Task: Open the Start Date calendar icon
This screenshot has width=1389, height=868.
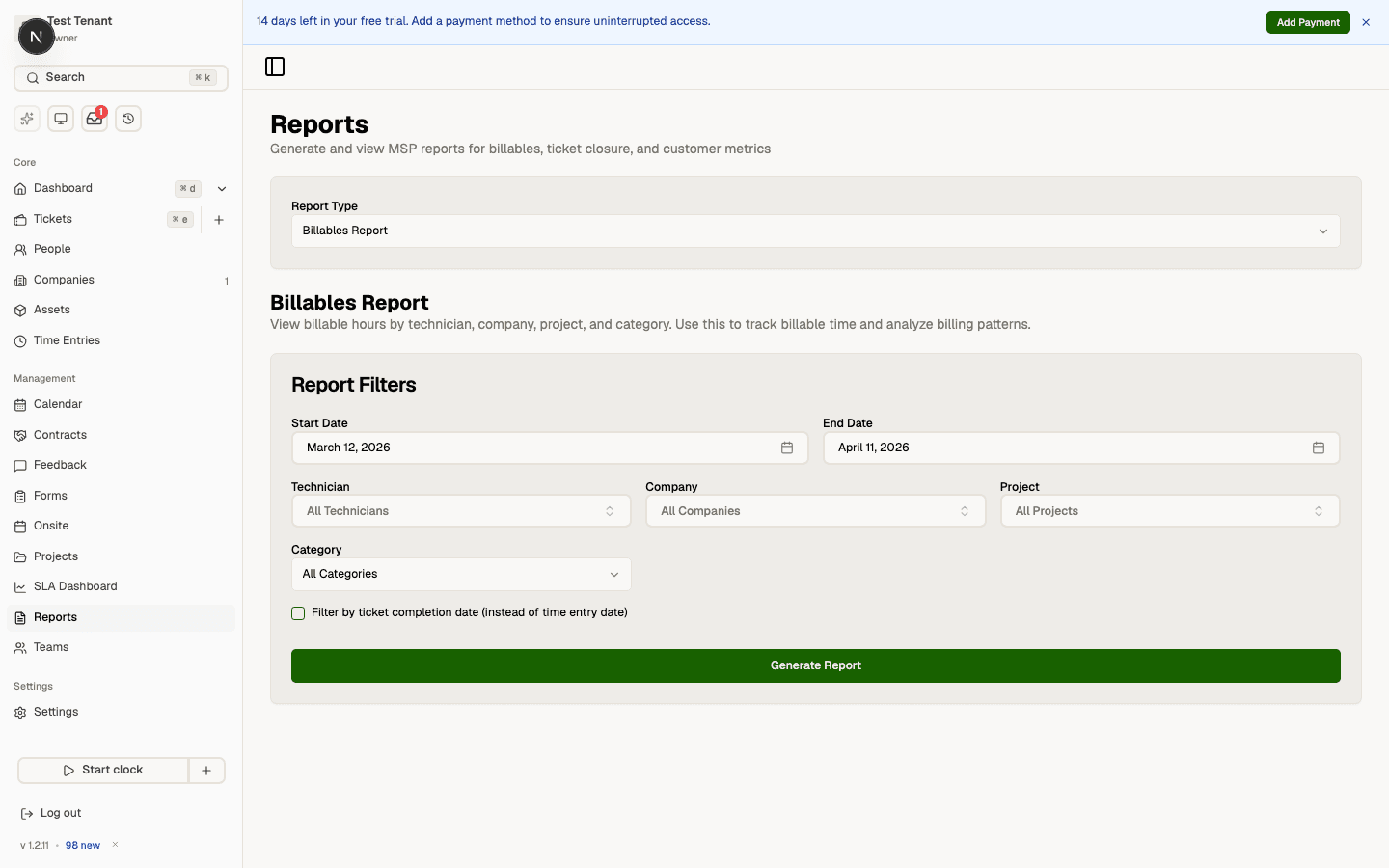Action: (x=787, y=448)
